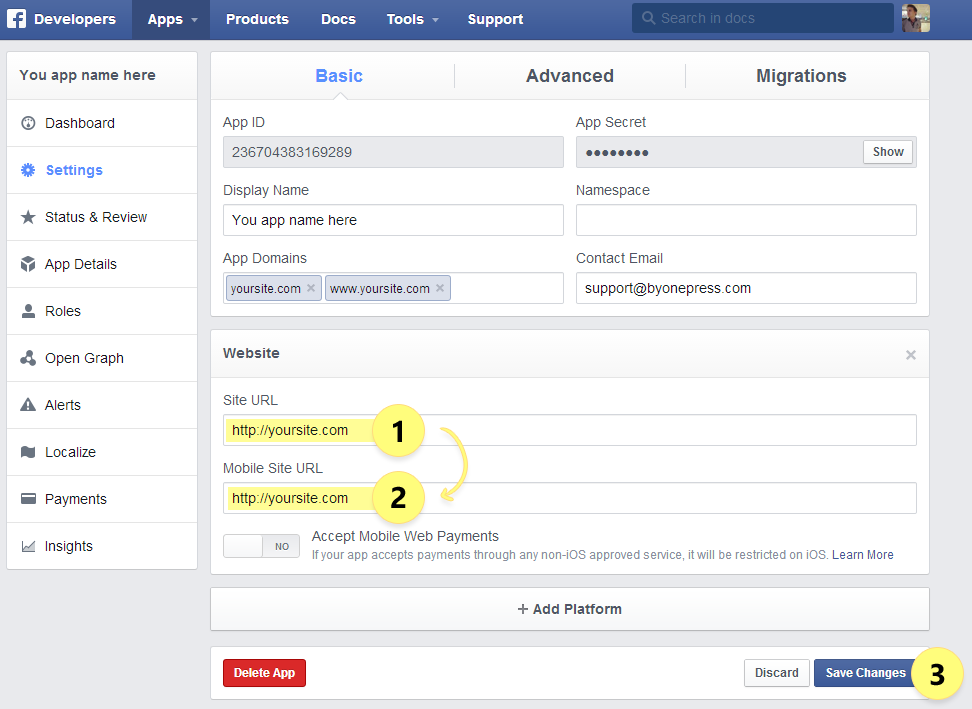Click the Developers home link

75,19
